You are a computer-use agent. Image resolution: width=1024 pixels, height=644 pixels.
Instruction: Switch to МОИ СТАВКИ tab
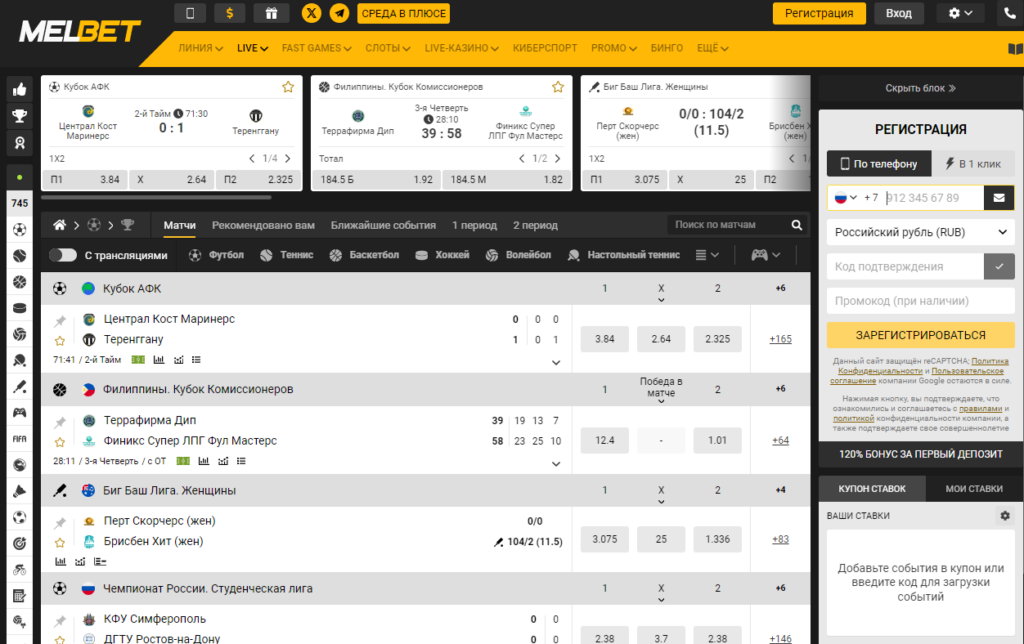(x=974, y=489)
